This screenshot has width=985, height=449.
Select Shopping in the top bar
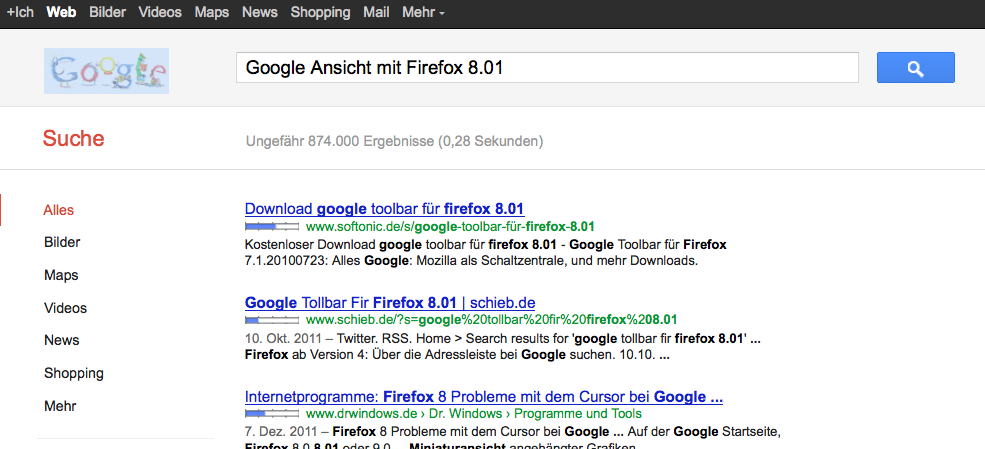[320, 13]
